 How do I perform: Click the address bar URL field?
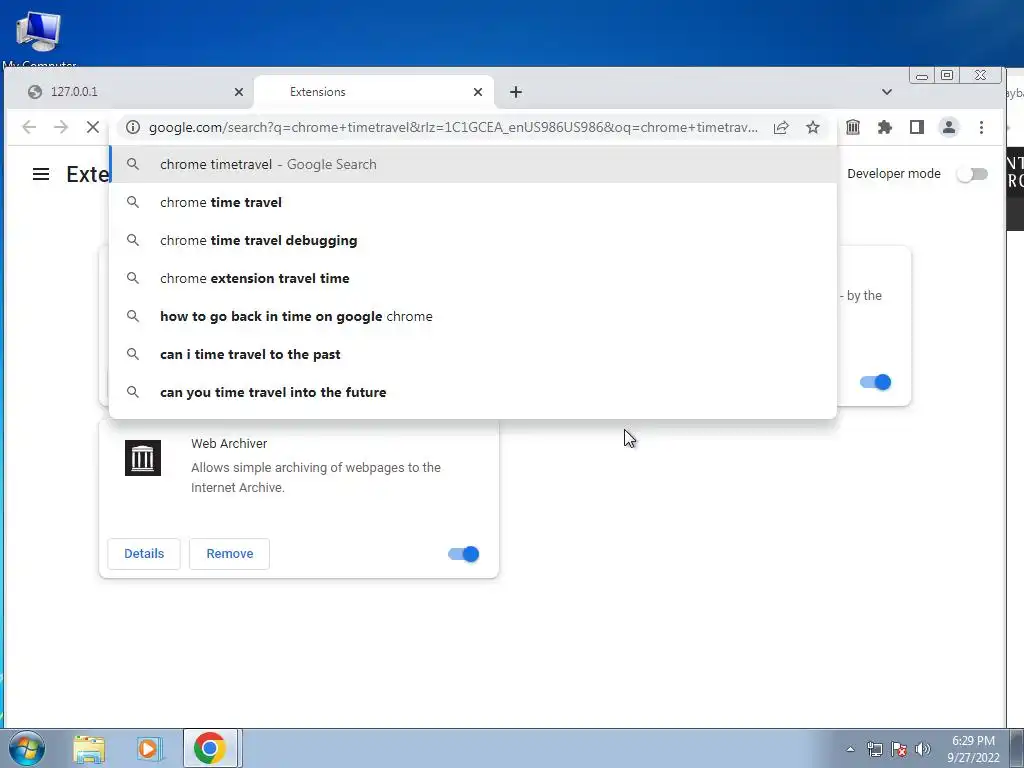pyautogui.click(x=453, y=127)
